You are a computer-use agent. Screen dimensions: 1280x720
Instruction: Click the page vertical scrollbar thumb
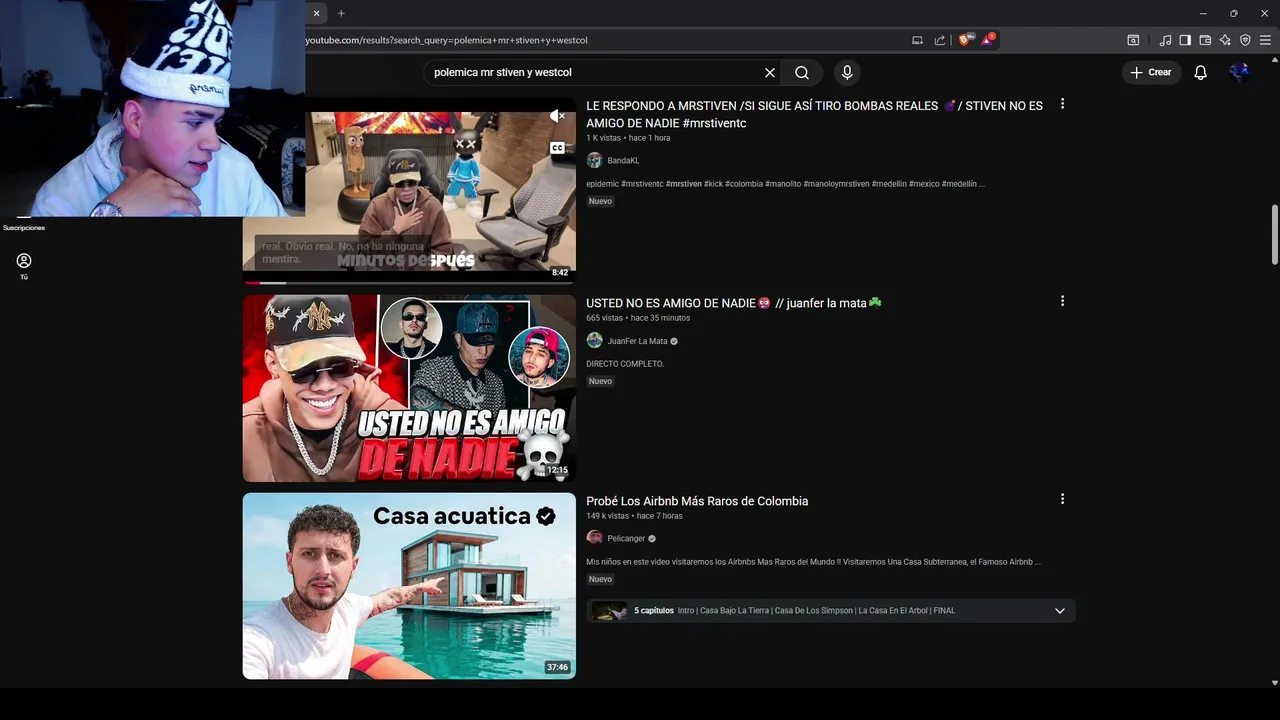click(x=1274, y=234)
